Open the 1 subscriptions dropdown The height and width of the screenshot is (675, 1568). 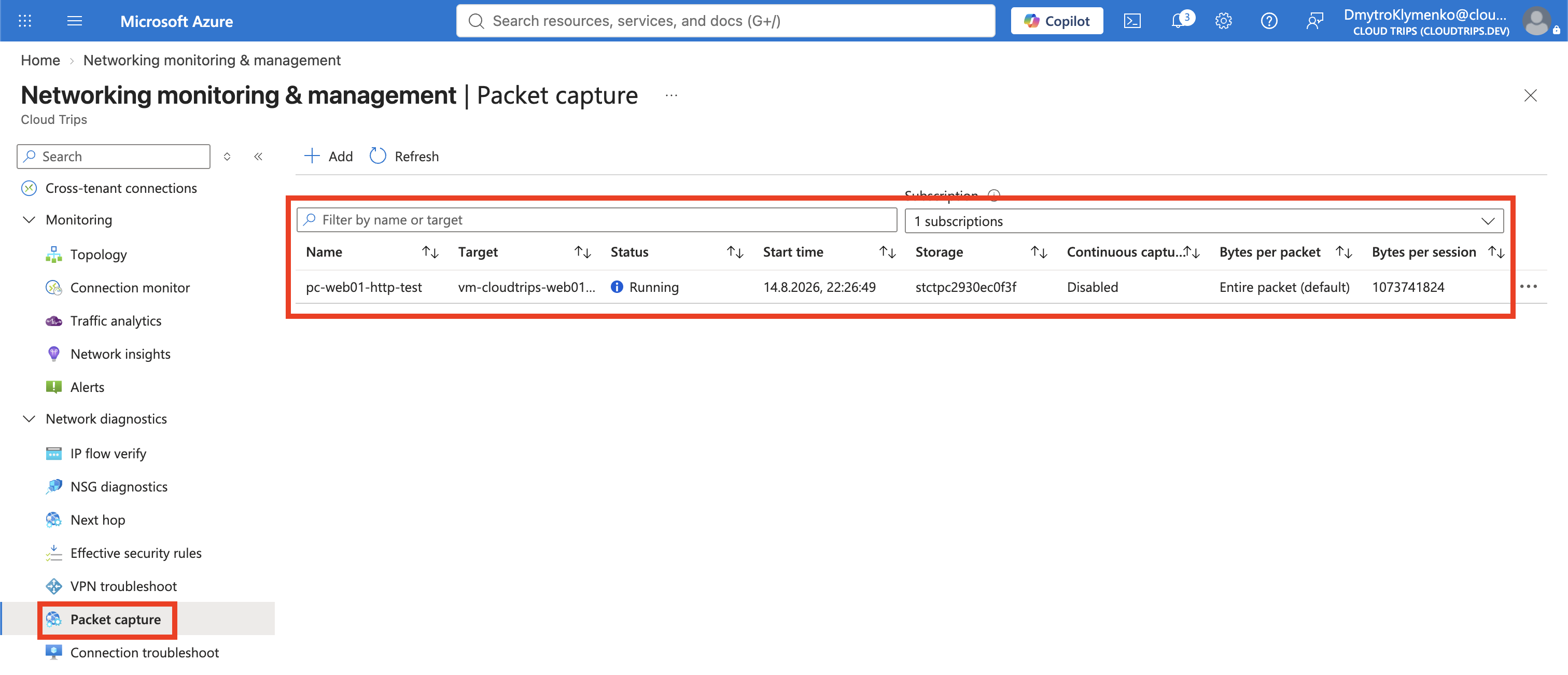point(1203,221)
